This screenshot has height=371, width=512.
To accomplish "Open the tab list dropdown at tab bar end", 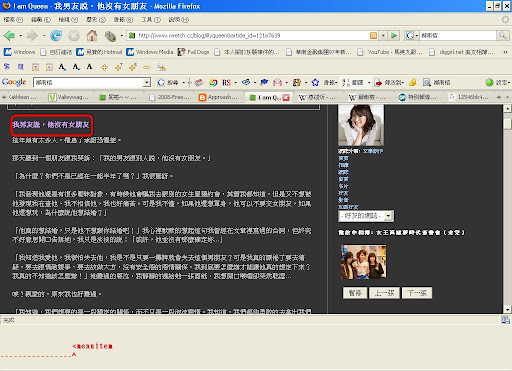I will 507,97.
